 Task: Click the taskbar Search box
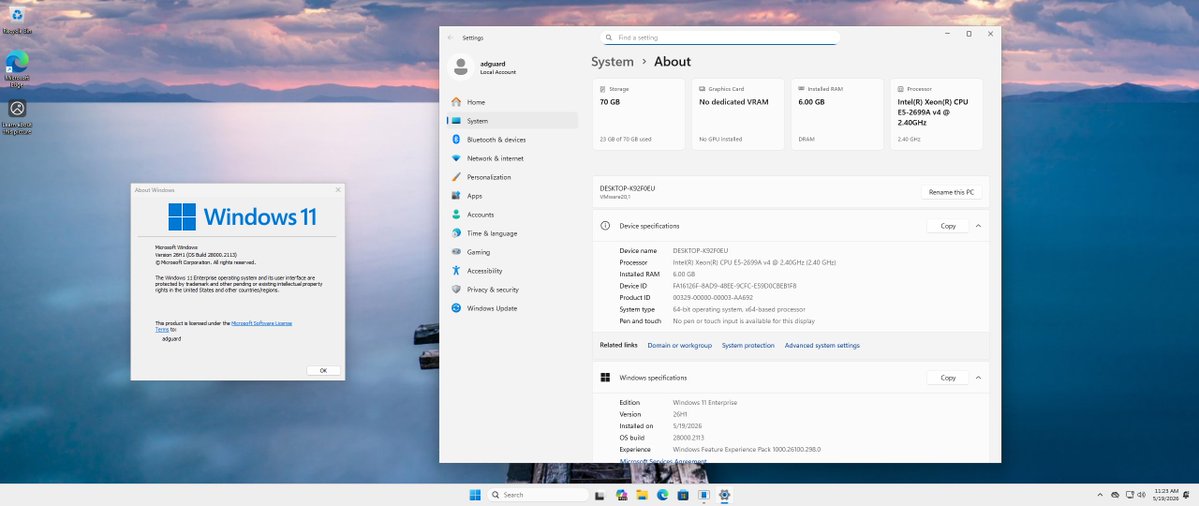537,495
